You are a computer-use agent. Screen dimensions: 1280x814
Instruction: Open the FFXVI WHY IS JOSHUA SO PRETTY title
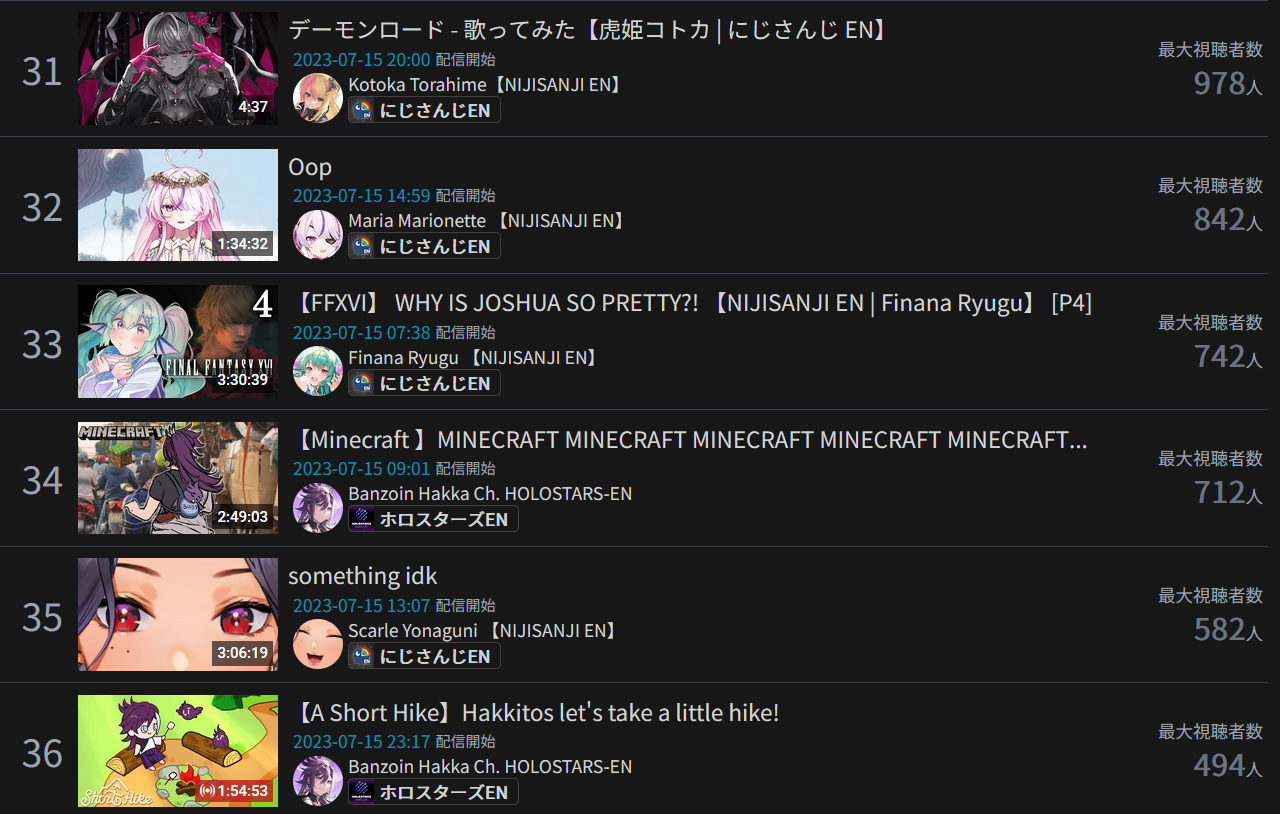point(692,303)
